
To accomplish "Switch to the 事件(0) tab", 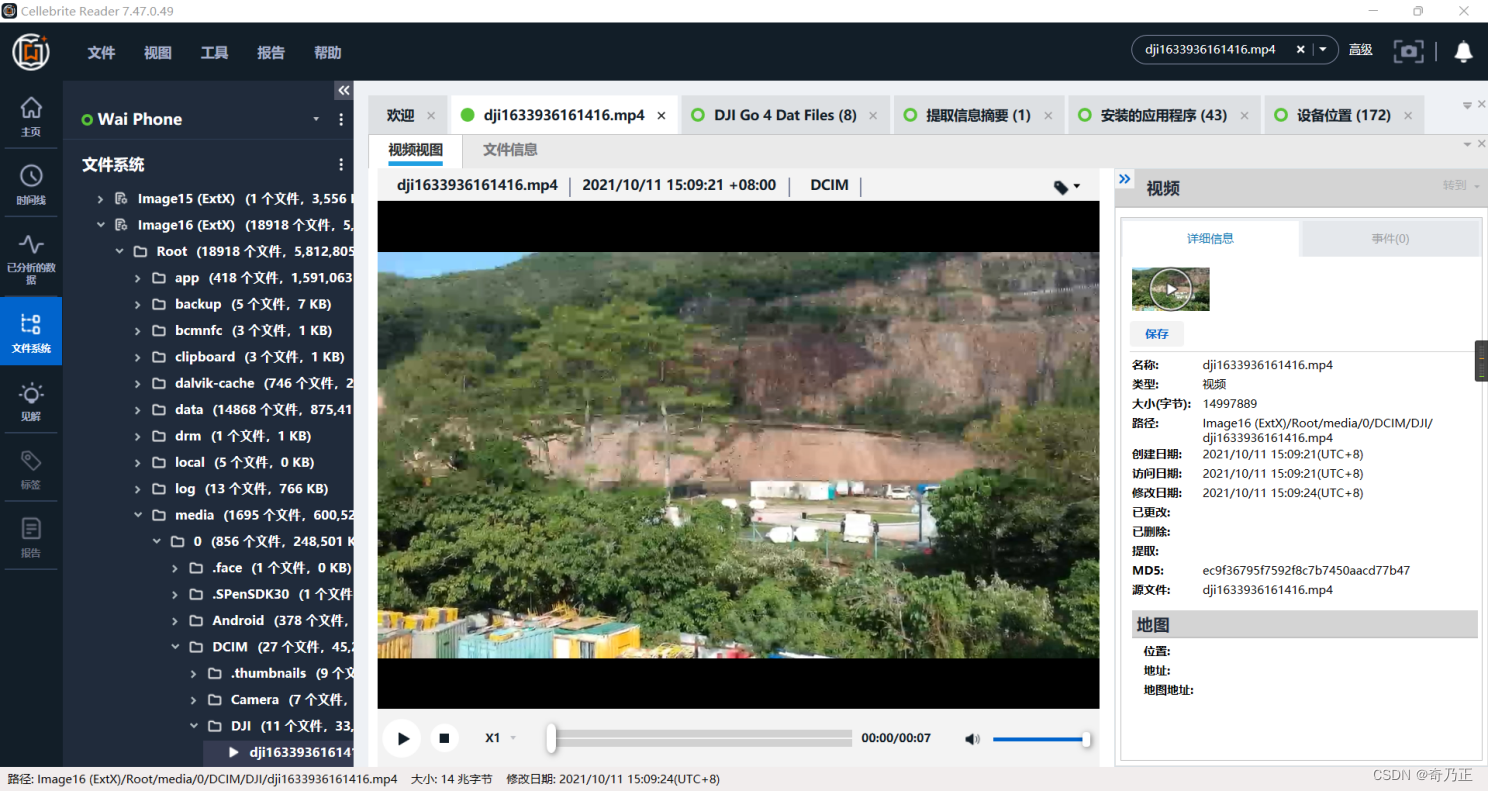I will 1390,239.
